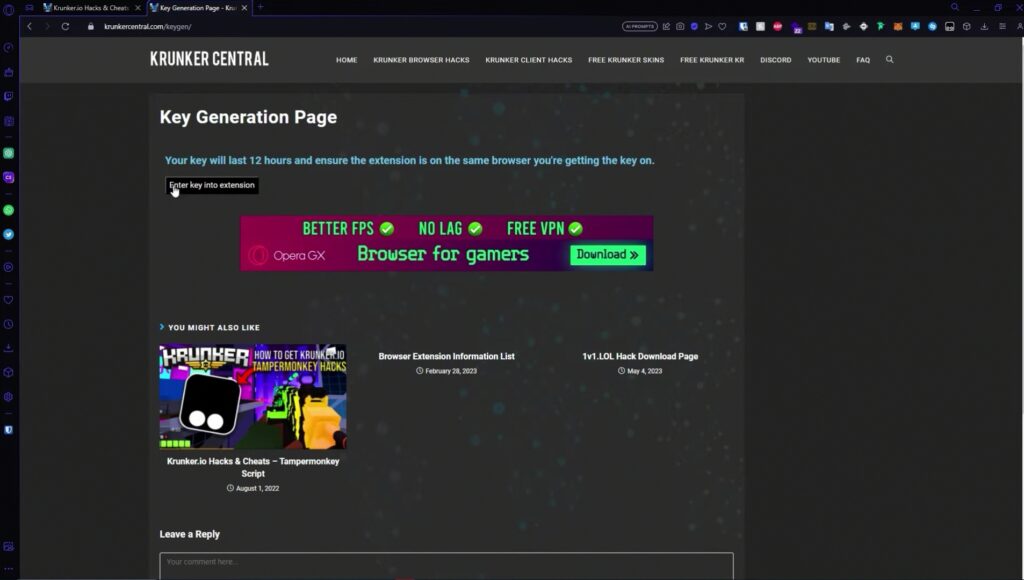Screen dimensions: 1024x580
Task: Open History clock icon in sidebar
Action: pos(8,325)
